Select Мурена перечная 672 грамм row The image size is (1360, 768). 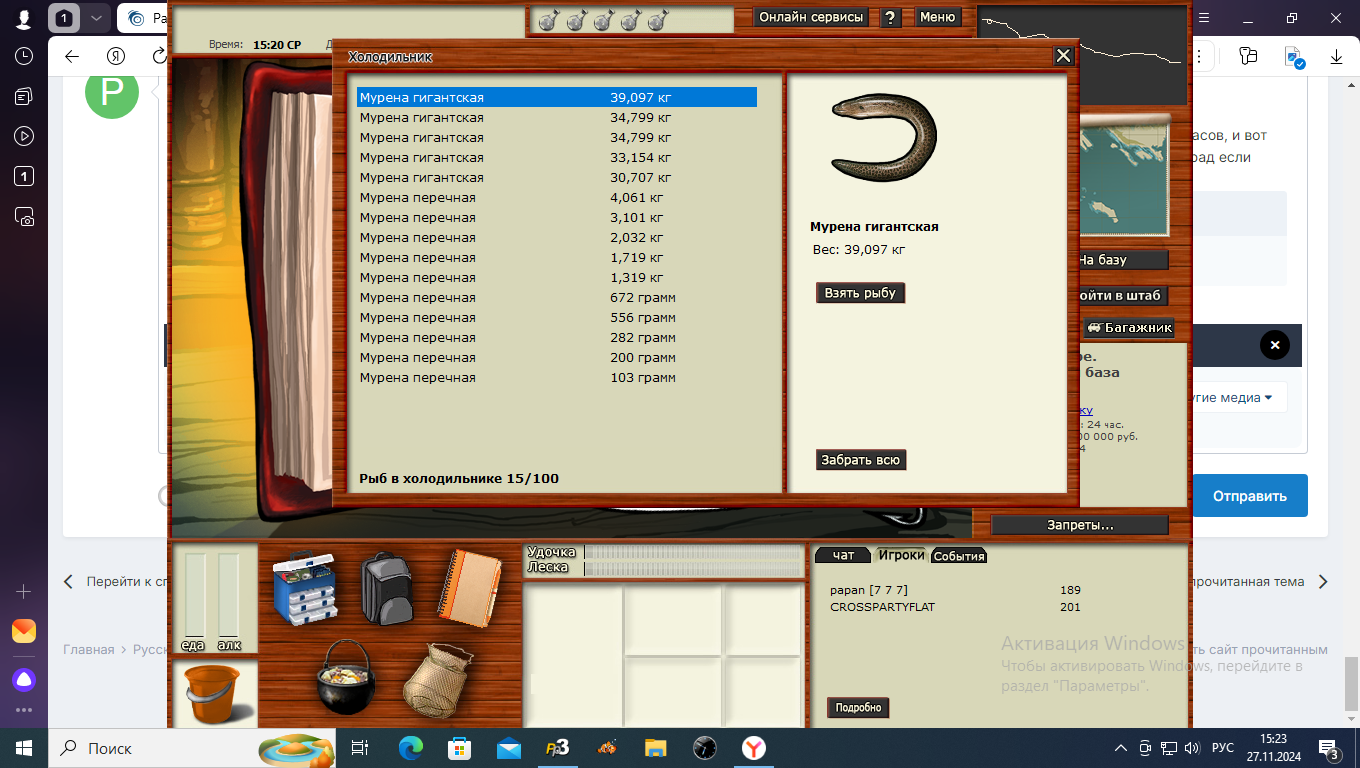(x=557, y=297)
